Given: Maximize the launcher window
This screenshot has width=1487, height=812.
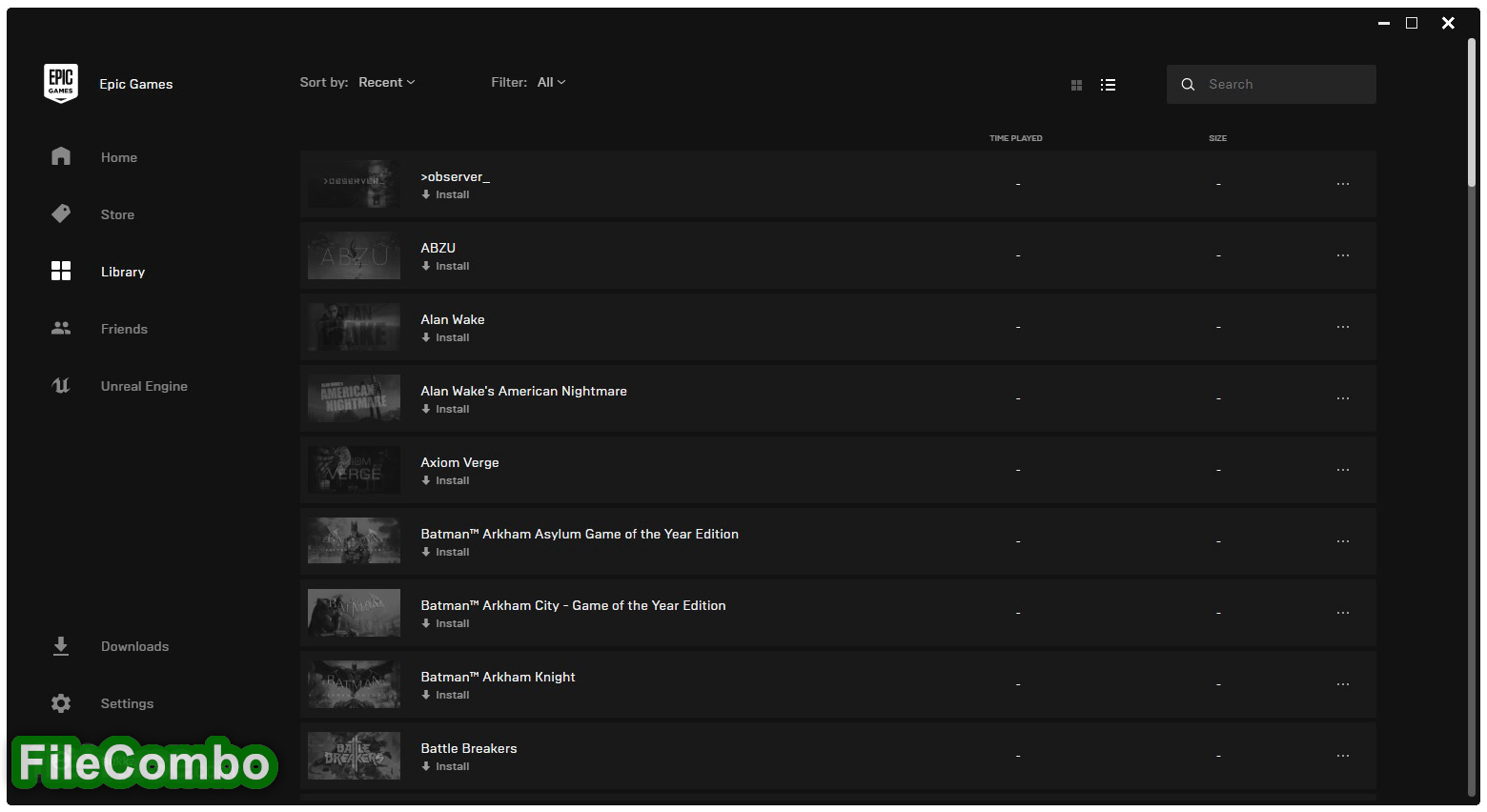Looking at the screenshot, I should pos(1412,23).
